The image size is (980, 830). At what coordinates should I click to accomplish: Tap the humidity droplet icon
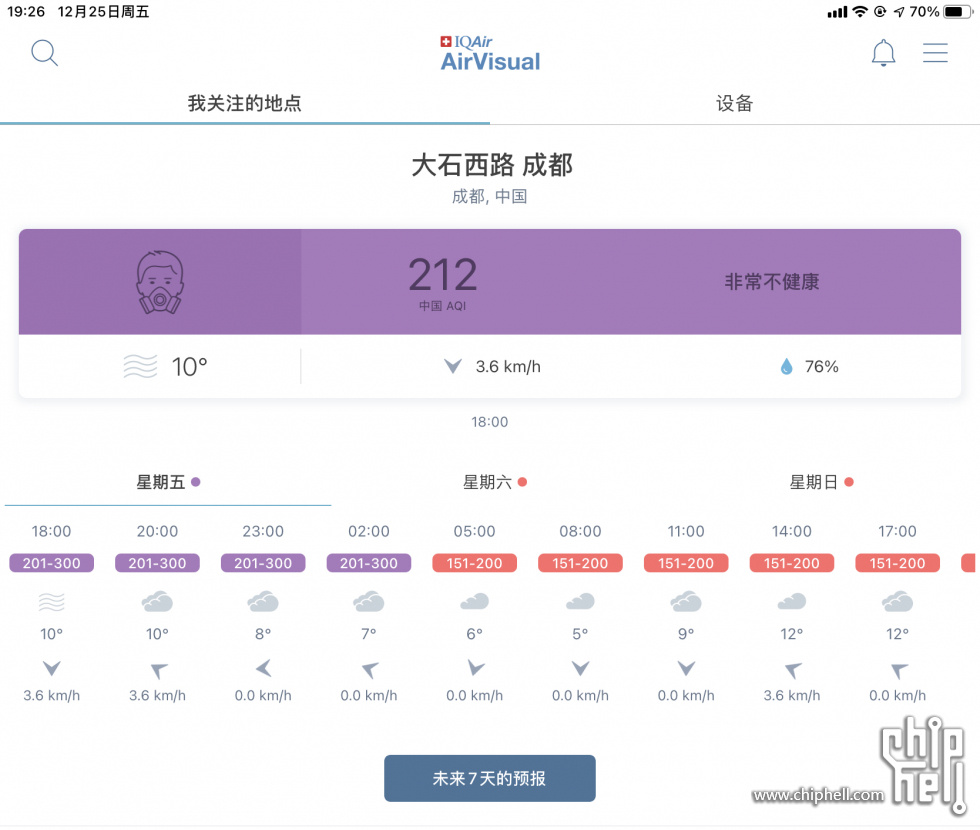click(x=786, y=366)
